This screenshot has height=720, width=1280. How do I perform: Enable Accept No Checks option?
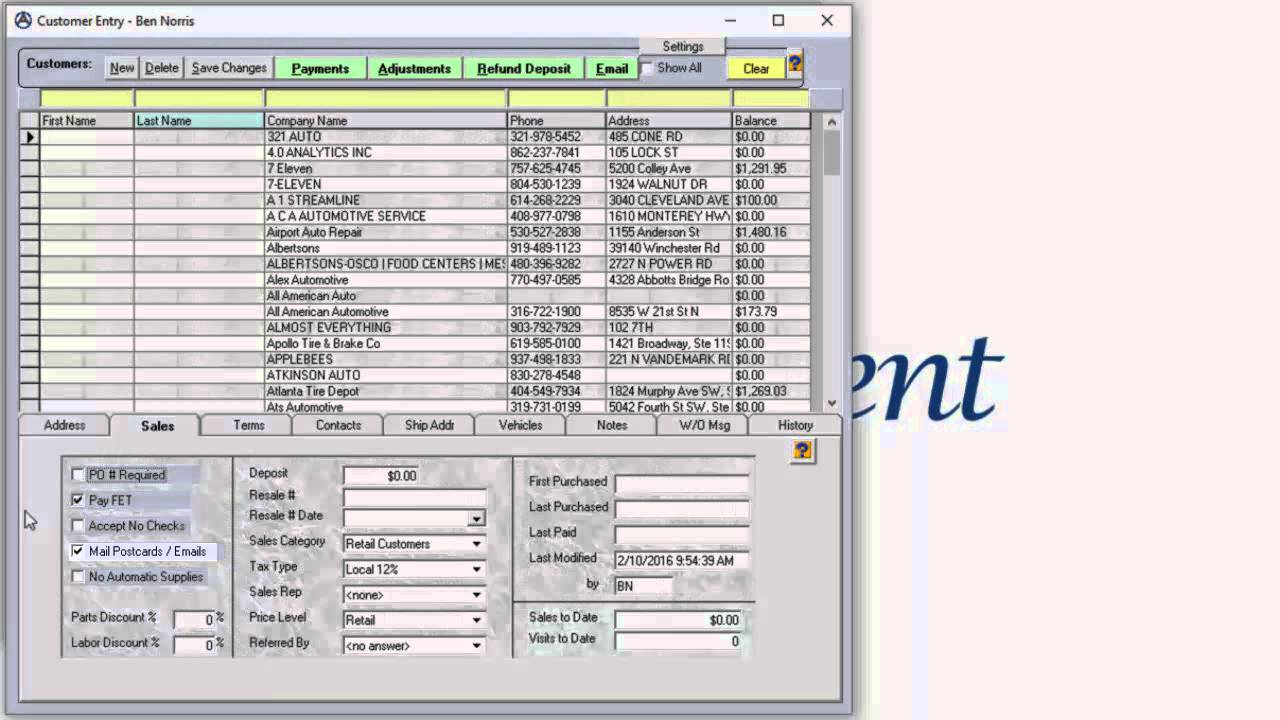pos(78,526)
